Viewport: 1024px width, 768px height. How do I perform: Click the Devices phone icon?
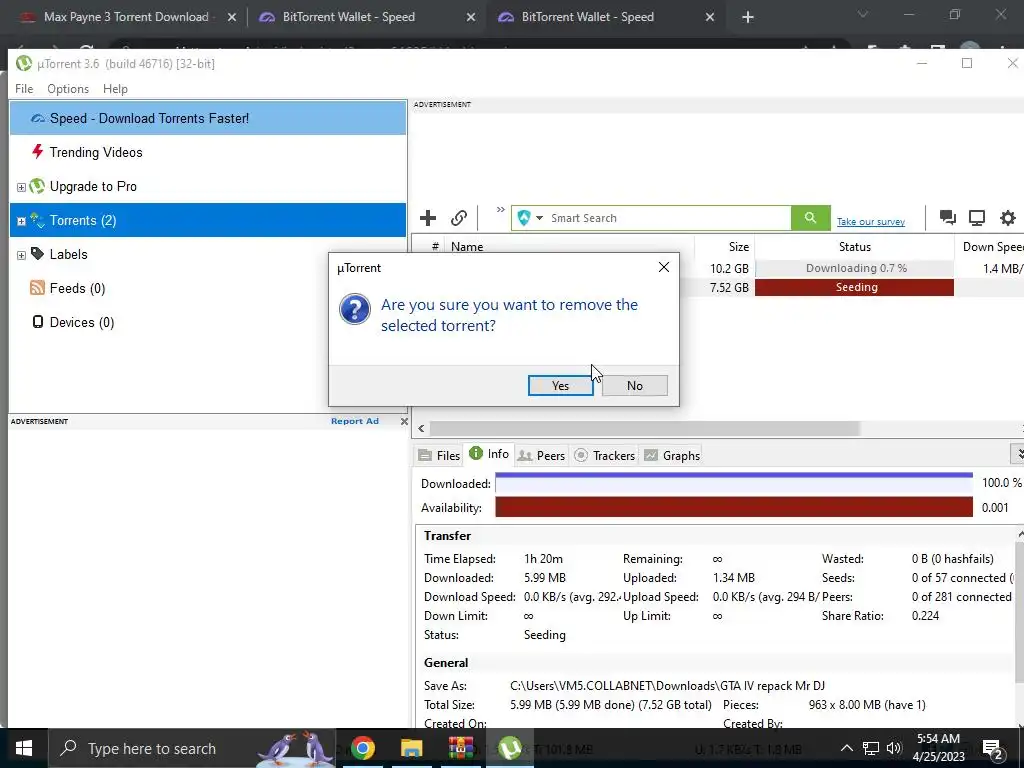click(x=38, y=321)
